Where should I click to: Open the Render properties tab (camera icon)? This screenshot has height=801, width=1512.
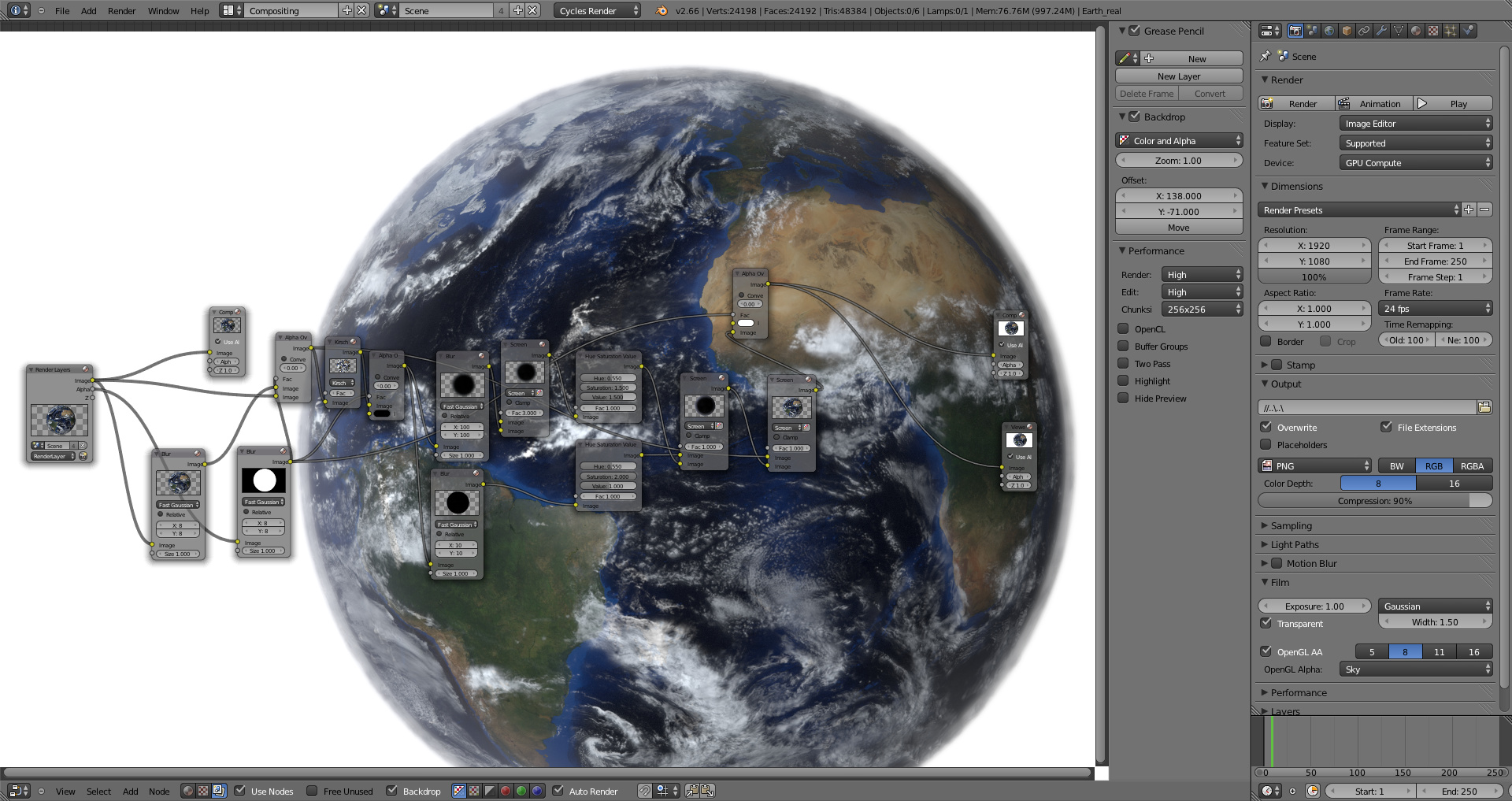(1295, 31)
